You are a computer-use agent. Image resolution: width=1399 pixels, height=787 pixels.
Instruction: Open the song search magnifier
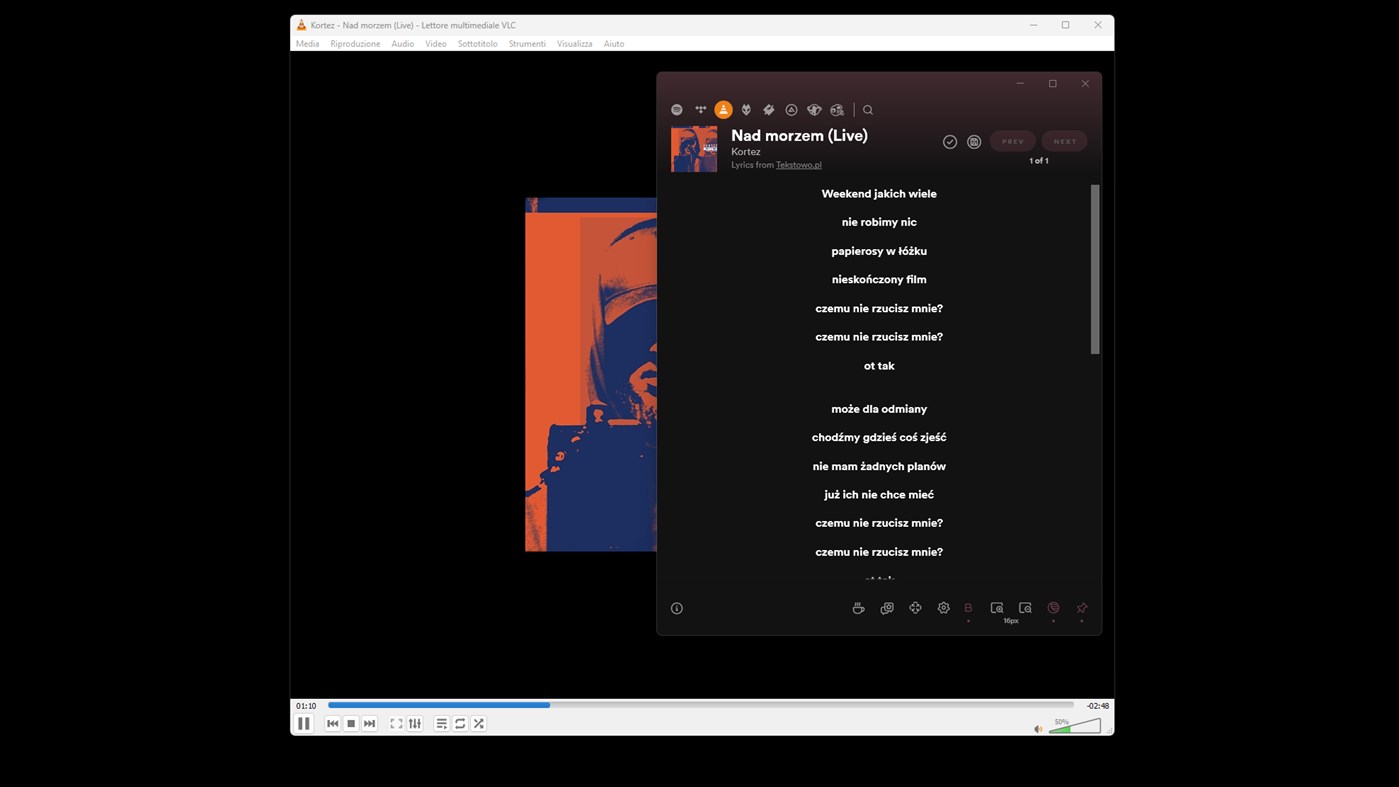867,109
